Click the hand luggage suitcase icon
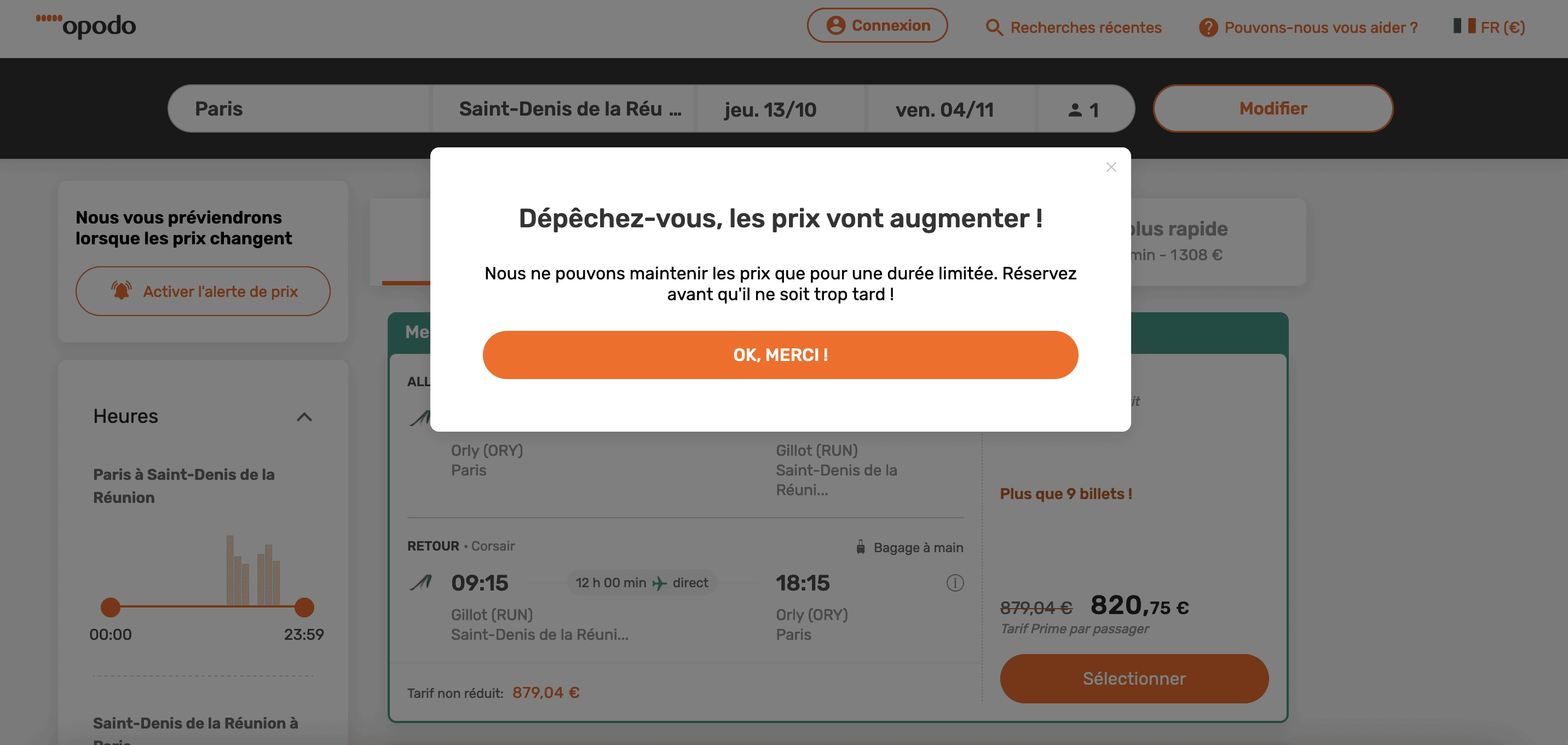Viewport: 1568px width, 745px height. [860, 546]
